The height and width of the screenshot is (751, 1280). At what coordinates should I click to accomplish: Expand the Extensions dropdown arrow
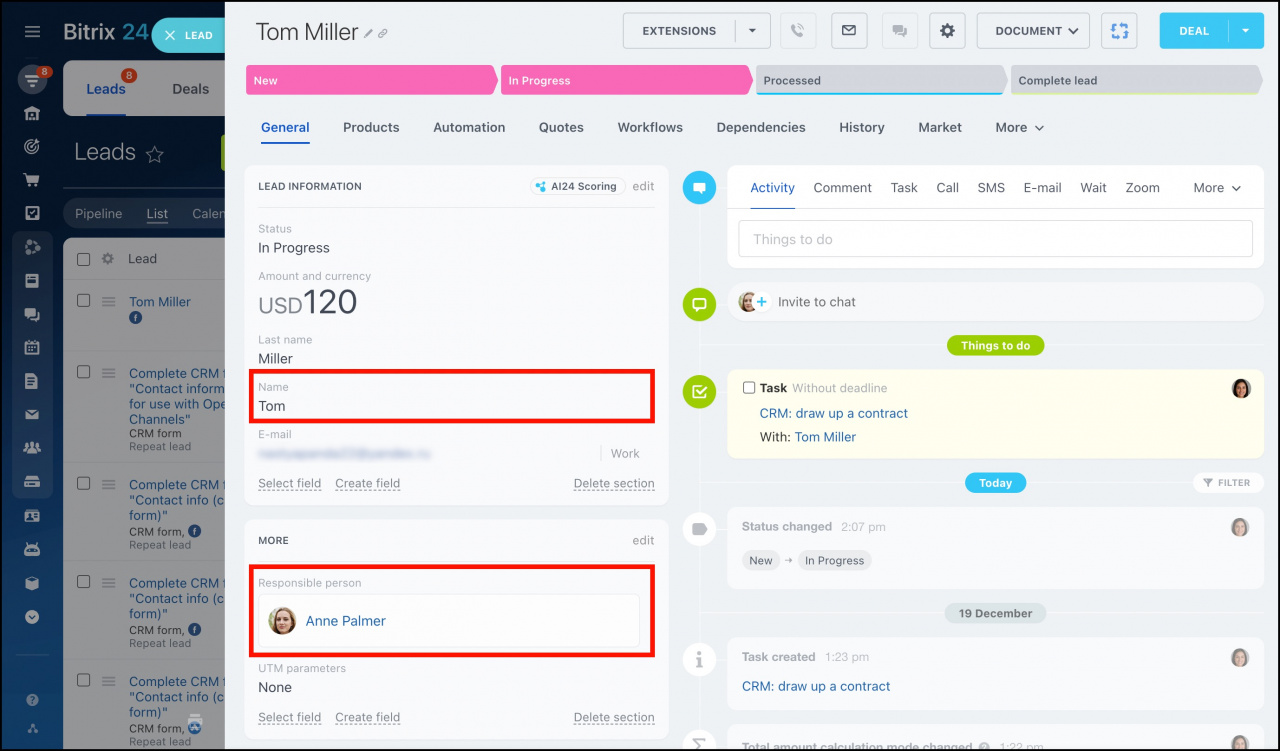(x=753, y=31)
